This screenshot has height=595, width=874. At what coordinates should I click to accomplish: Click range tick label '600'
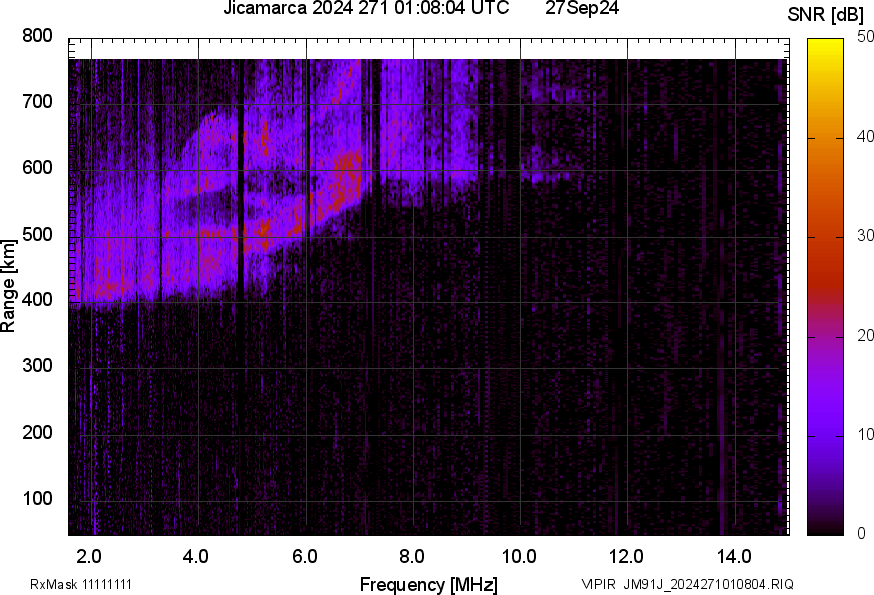(x=37, y=167)
